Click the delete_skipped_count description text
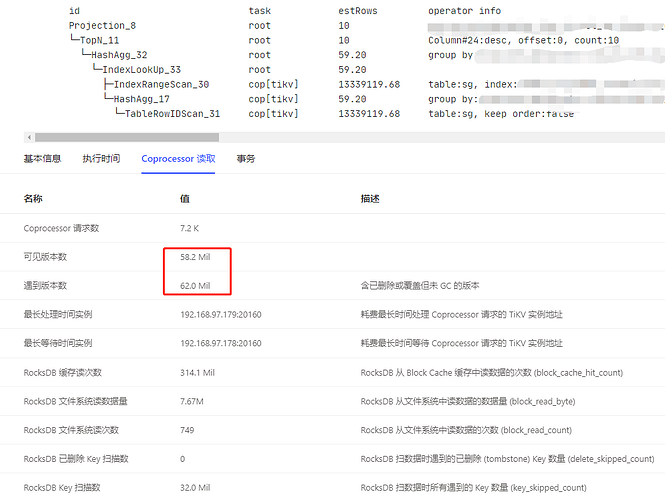This screenshot has width=665, height=500. coord(507,459)
